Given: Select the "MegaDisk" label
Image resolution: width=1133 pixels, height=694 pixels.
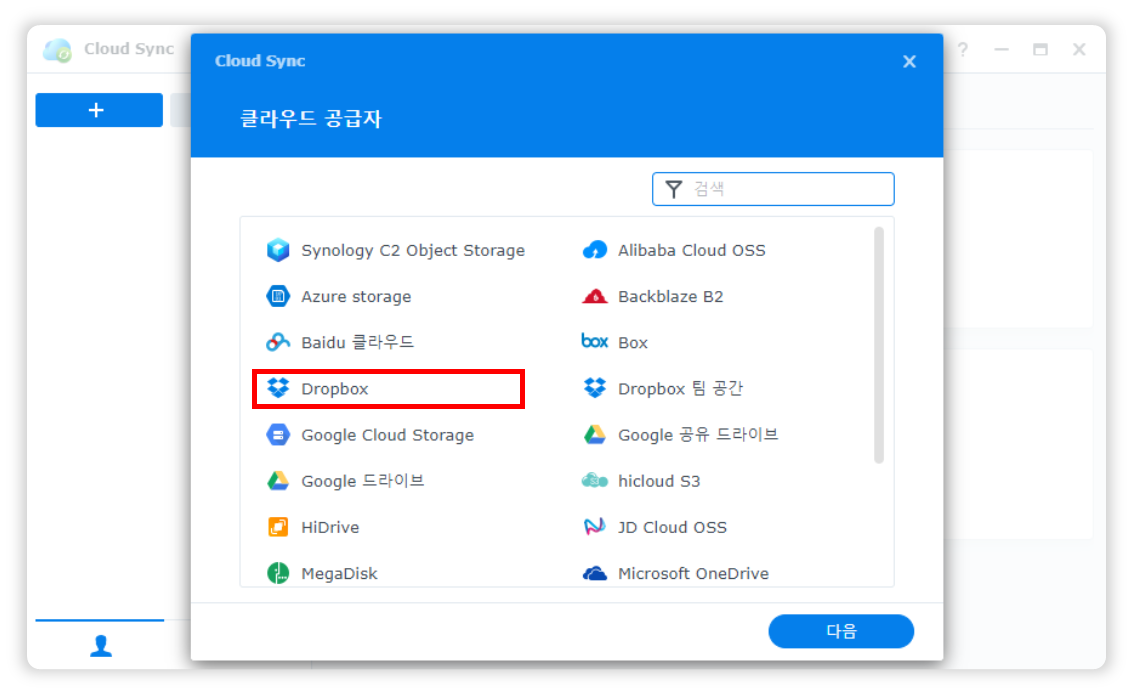Looking at the screenshot, I should coord(339,573).
